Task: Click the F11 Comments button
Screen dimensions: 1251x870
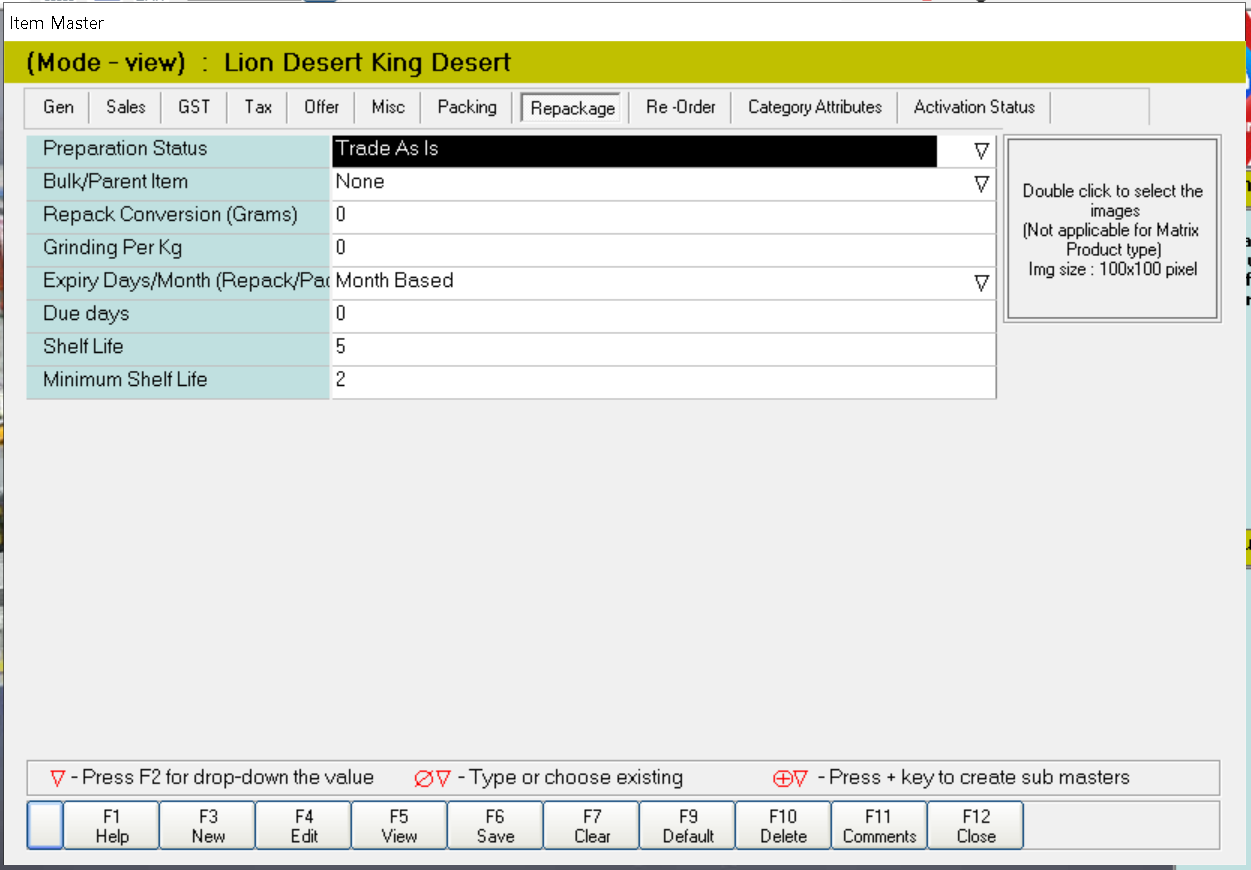Action: coord(879,826)
